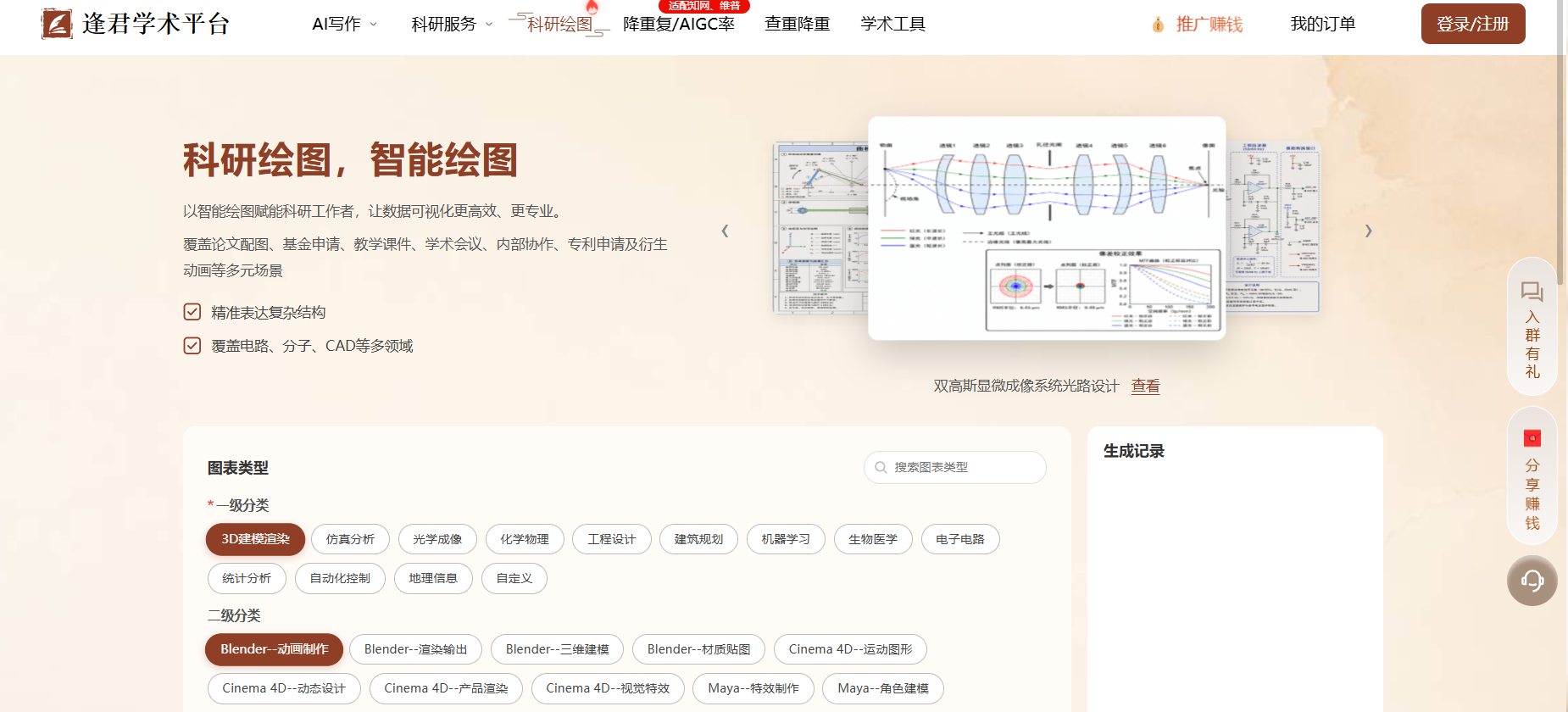1568x712 pixels.
Task: Select the 自定义 category
Action: coord(514,578)
